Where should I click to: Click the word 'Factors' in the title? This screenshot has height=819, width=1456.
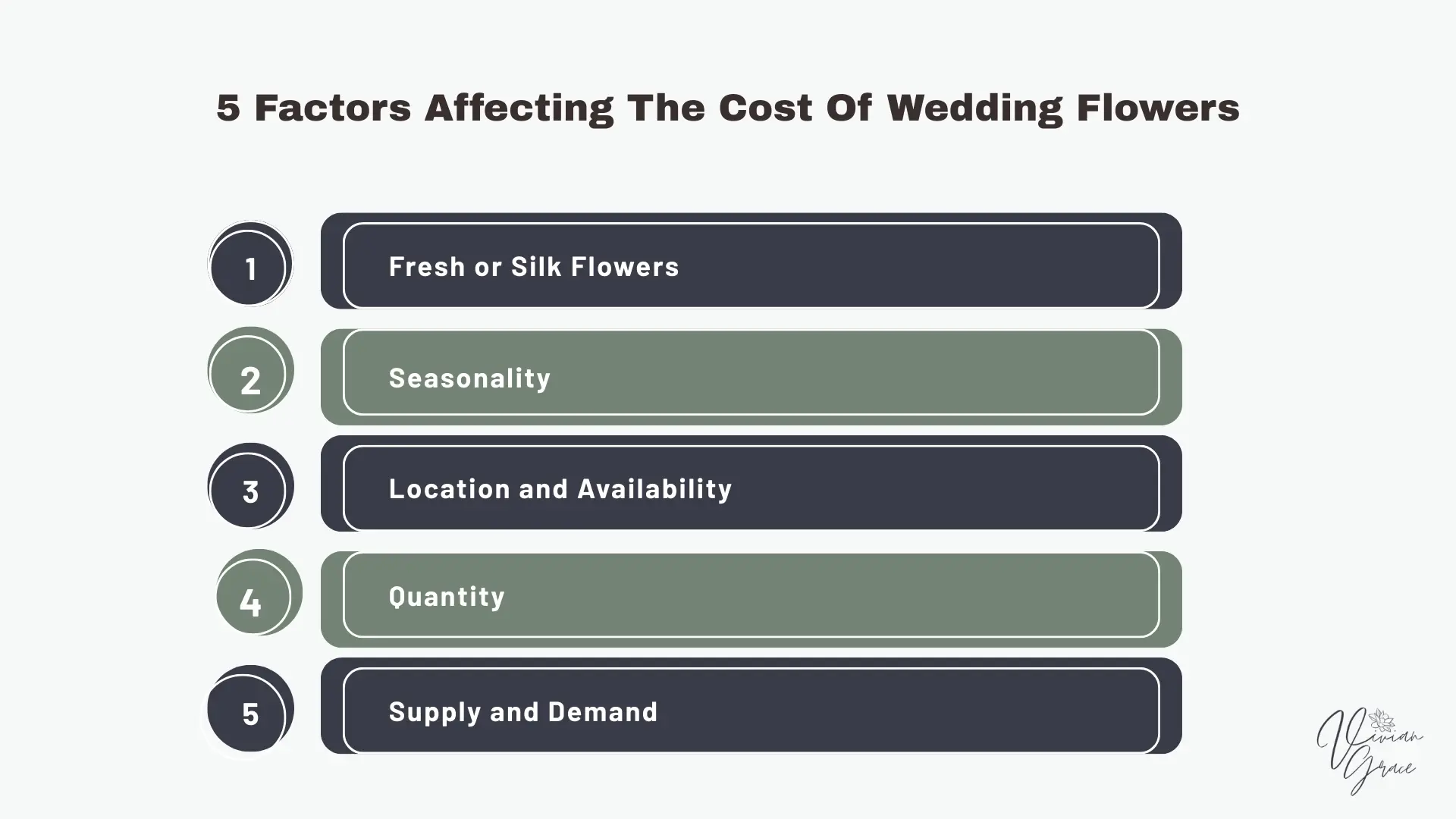332,108
